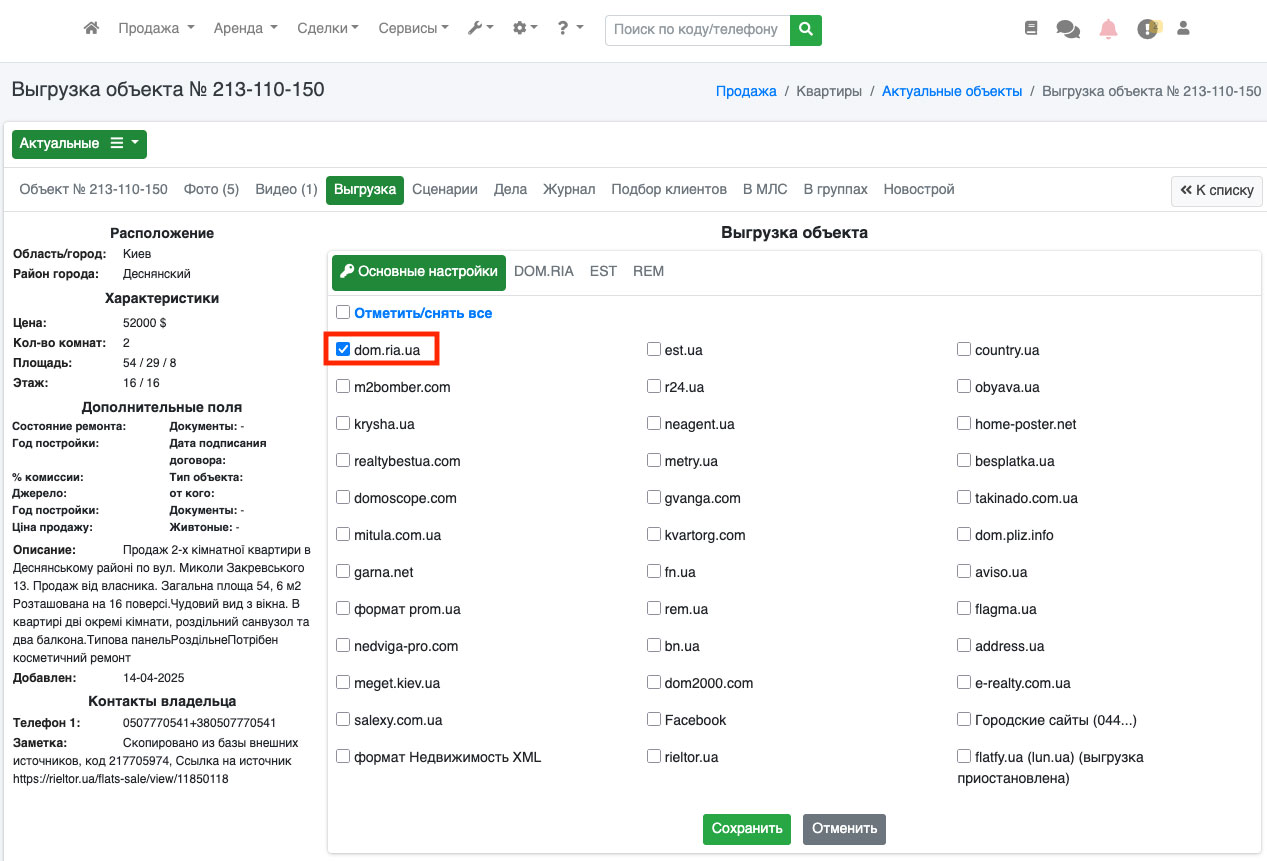Click the search by code/phone field

pyautogui.click(x=697, y=30)
